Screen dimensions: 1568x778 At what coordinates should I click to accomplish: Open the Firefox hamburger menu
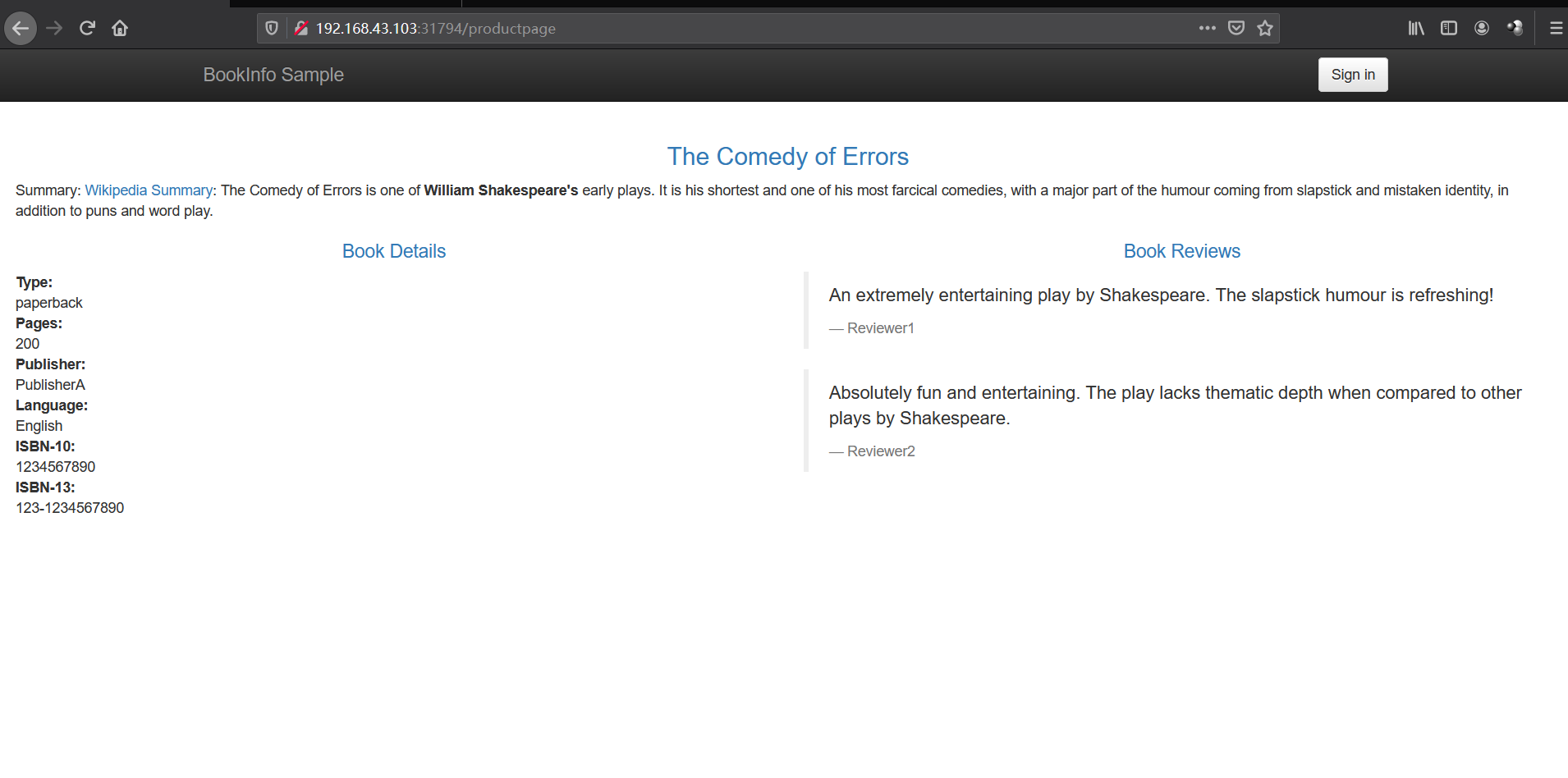click(x=1556, y=29)
